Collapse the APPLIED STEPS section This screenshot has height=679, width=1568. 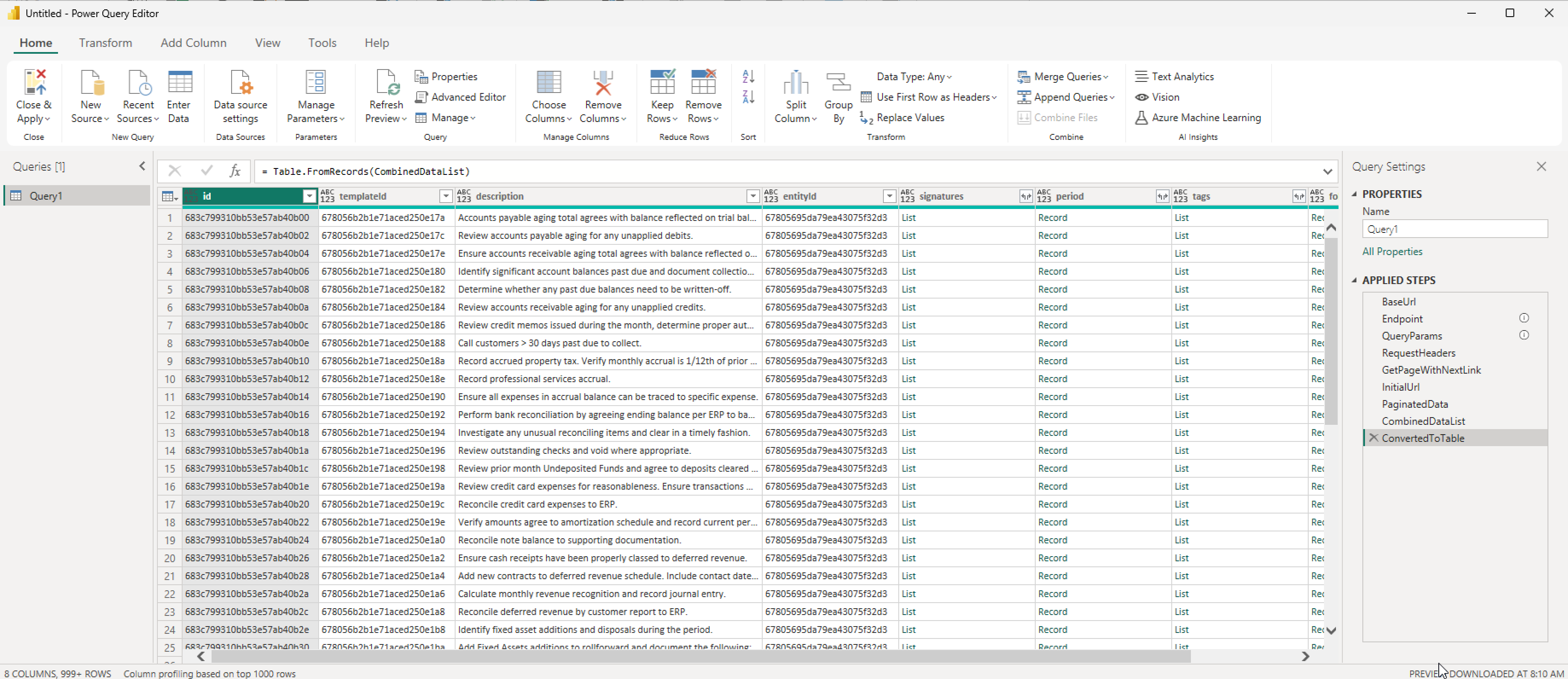1354,281
